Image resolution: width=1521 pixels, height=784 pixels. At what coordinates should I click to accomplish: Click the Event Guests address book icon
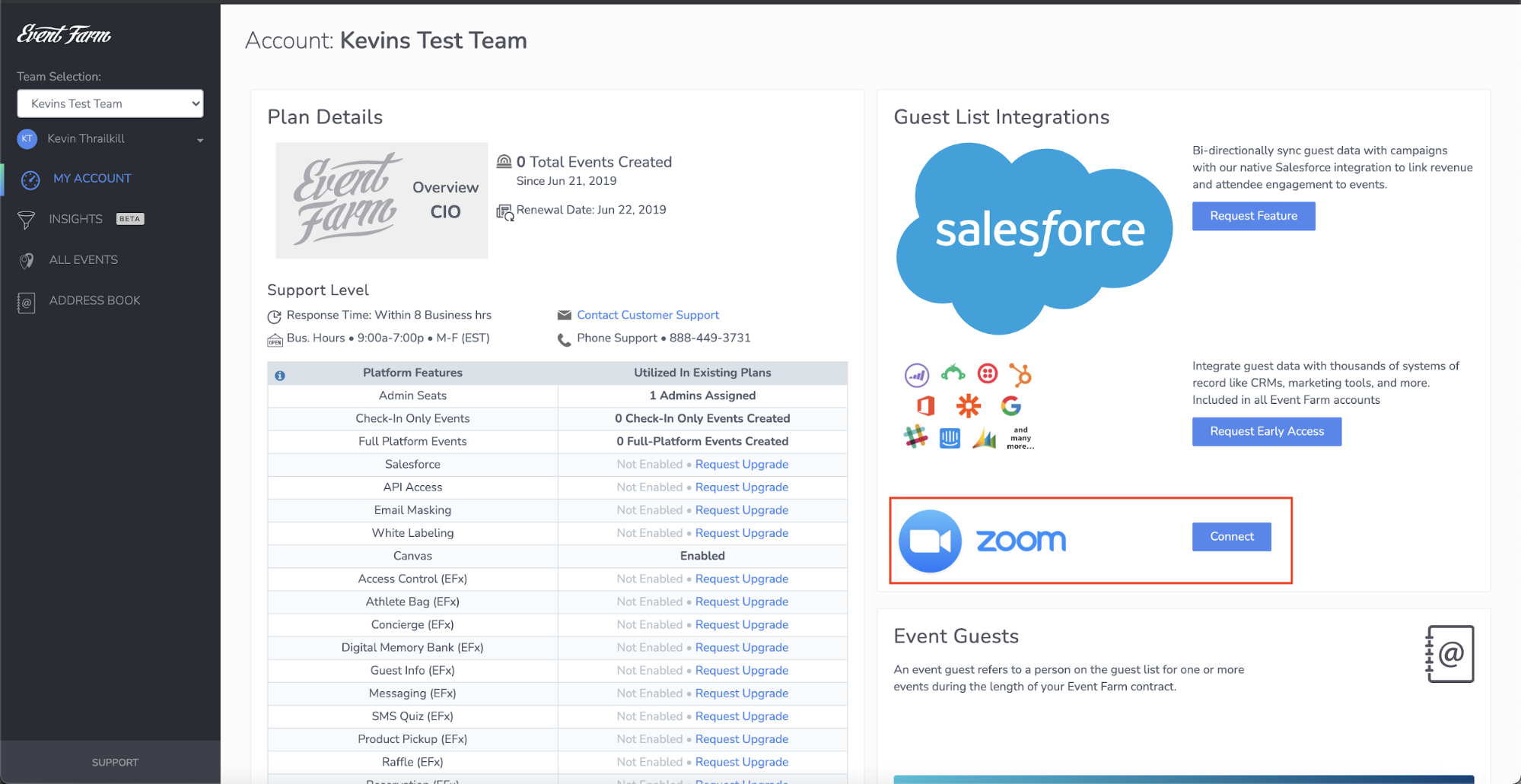pos(1449,654)
